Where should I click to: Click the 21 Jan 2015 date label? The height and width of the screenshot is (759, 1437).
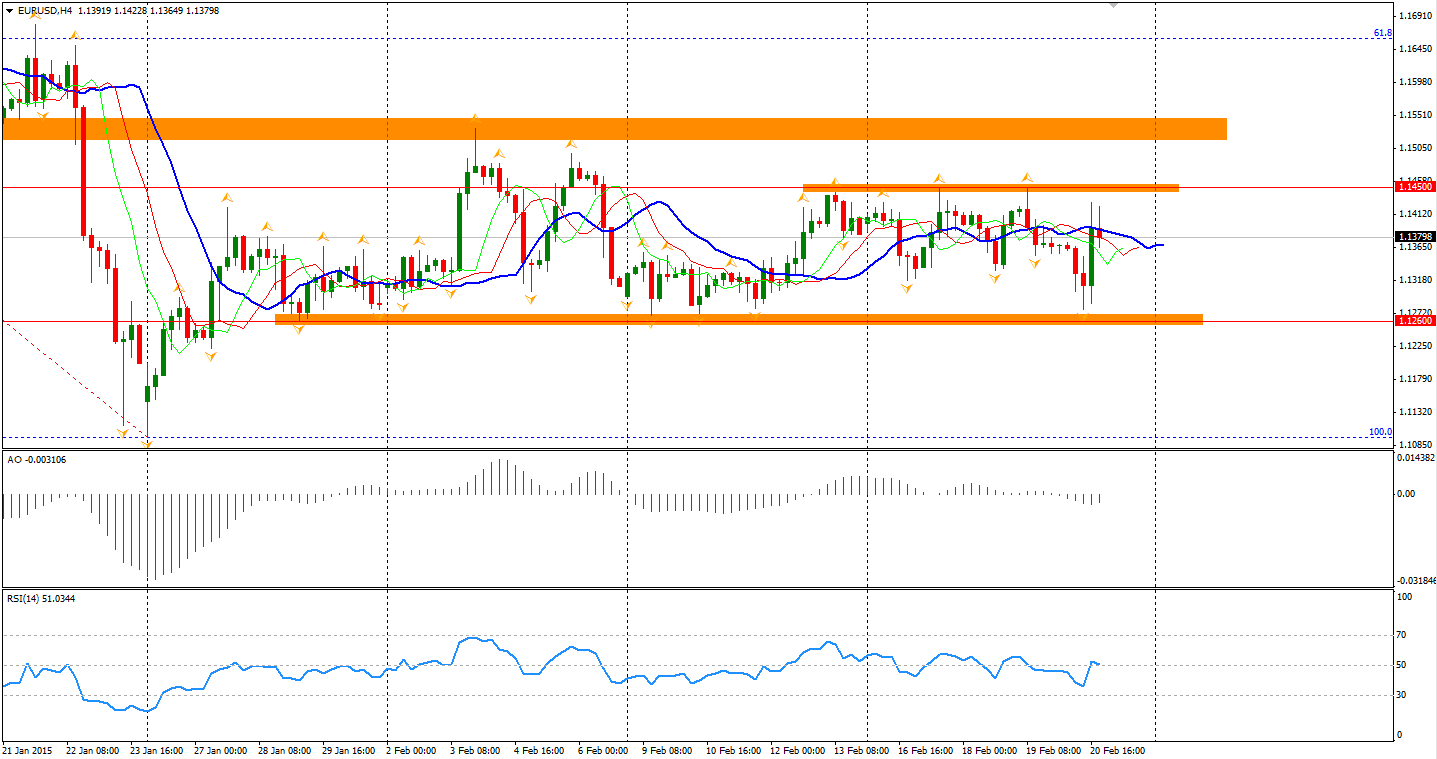[x=26, y=749]
